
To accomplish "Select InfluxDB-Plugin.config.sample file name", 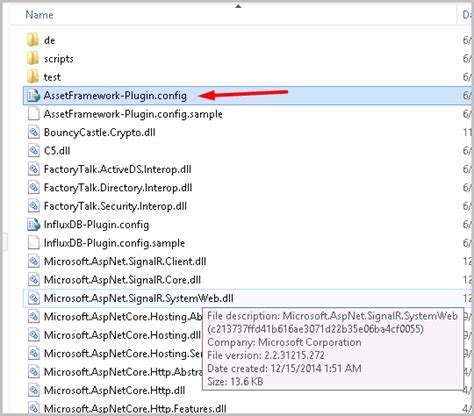I will pyautogui.click(x=114, y=243).
